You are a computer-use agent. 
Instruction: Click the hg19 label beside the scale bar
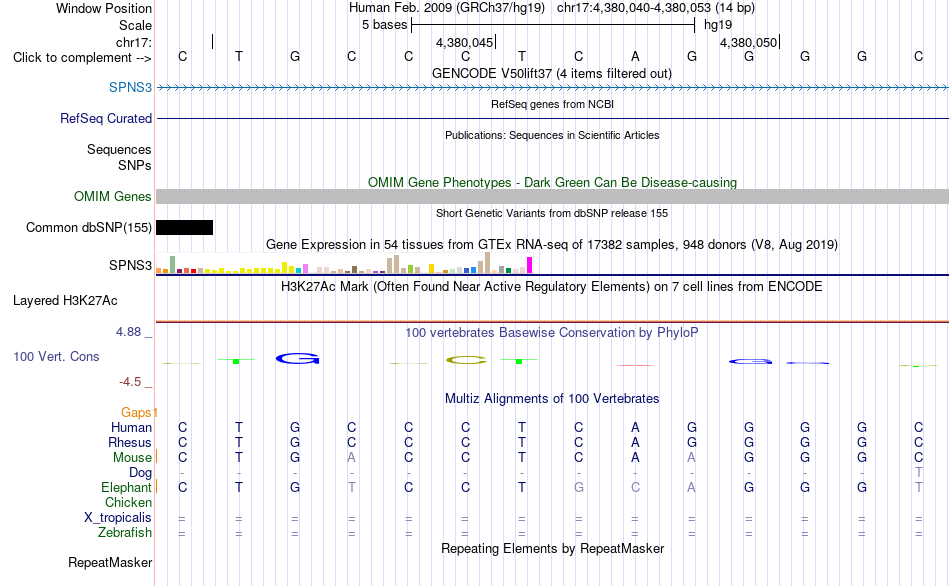click(718, 25)
